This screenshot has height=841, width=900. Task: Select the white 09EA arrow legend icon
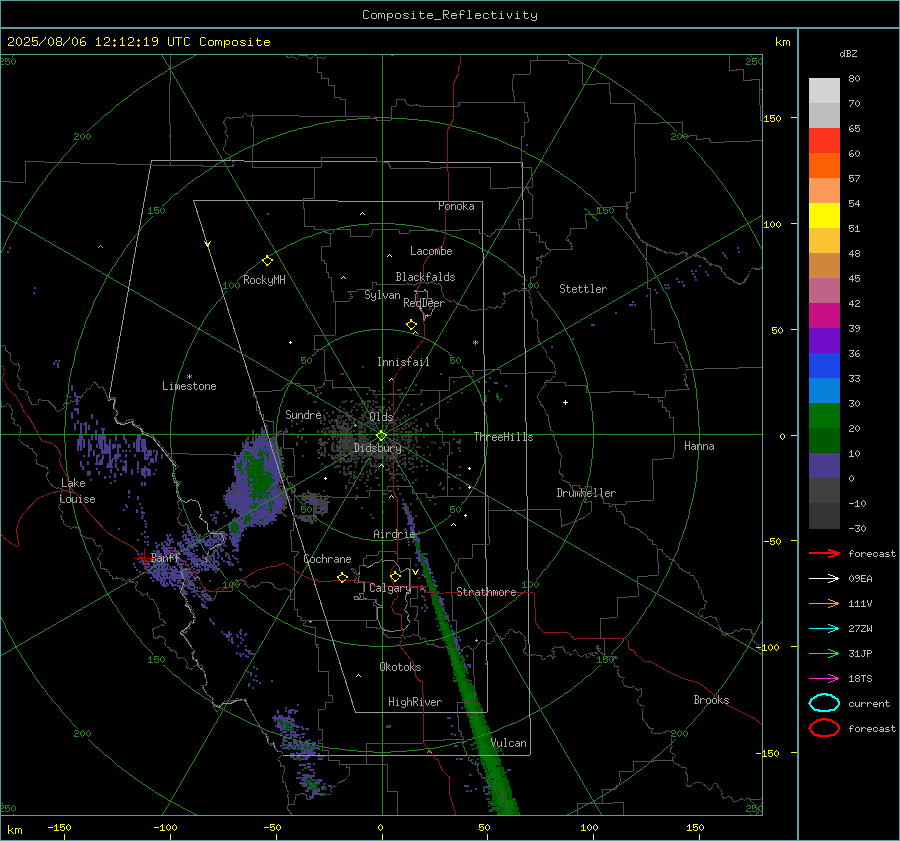coord(824,578)
